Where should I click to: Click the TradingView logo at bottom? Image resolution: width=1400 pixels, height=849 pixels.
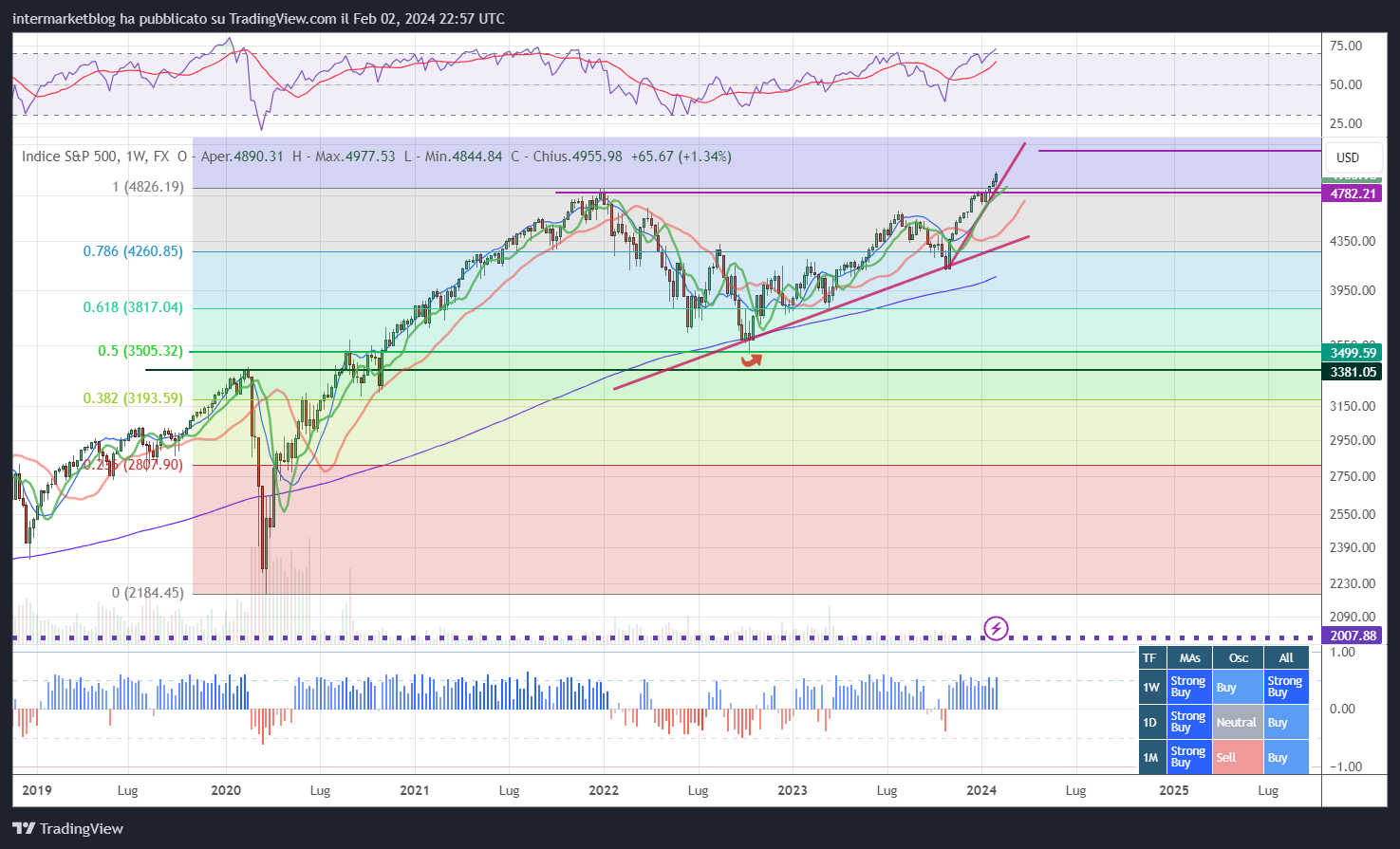(68, 828)
